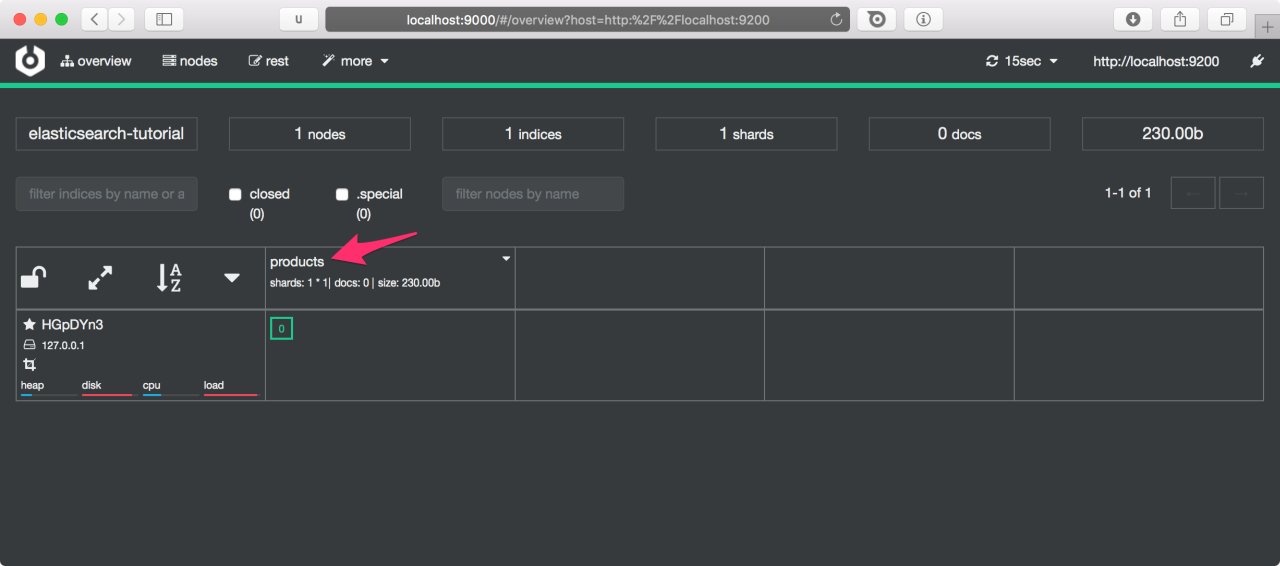Toggle Safari sidebar button
1280x566 pixels.
(x=164, y=19)
